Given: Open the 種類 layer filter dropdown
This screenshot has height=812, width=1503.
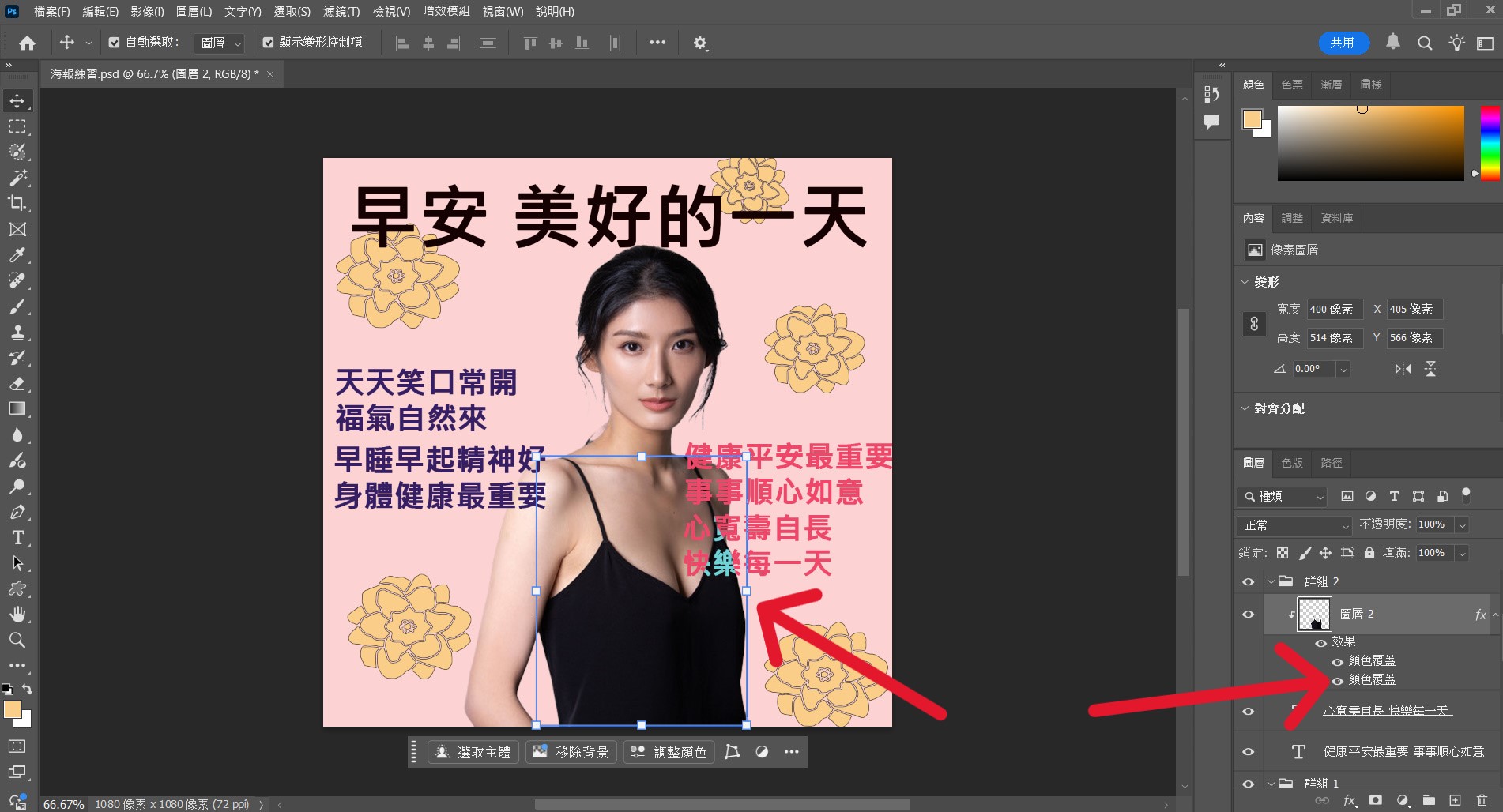Looking at the screenshot, I should click(1282, 496).
